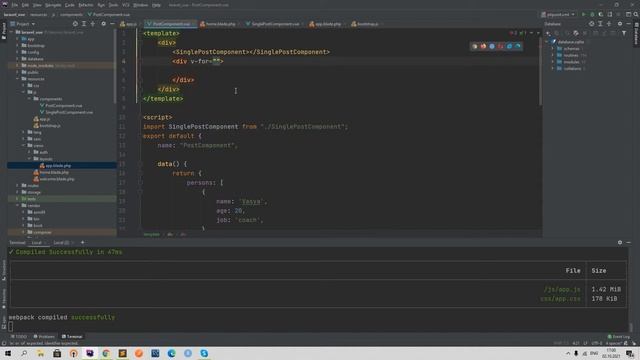Open the Project view dropdown
640x360 pixels.
(22, 24)
